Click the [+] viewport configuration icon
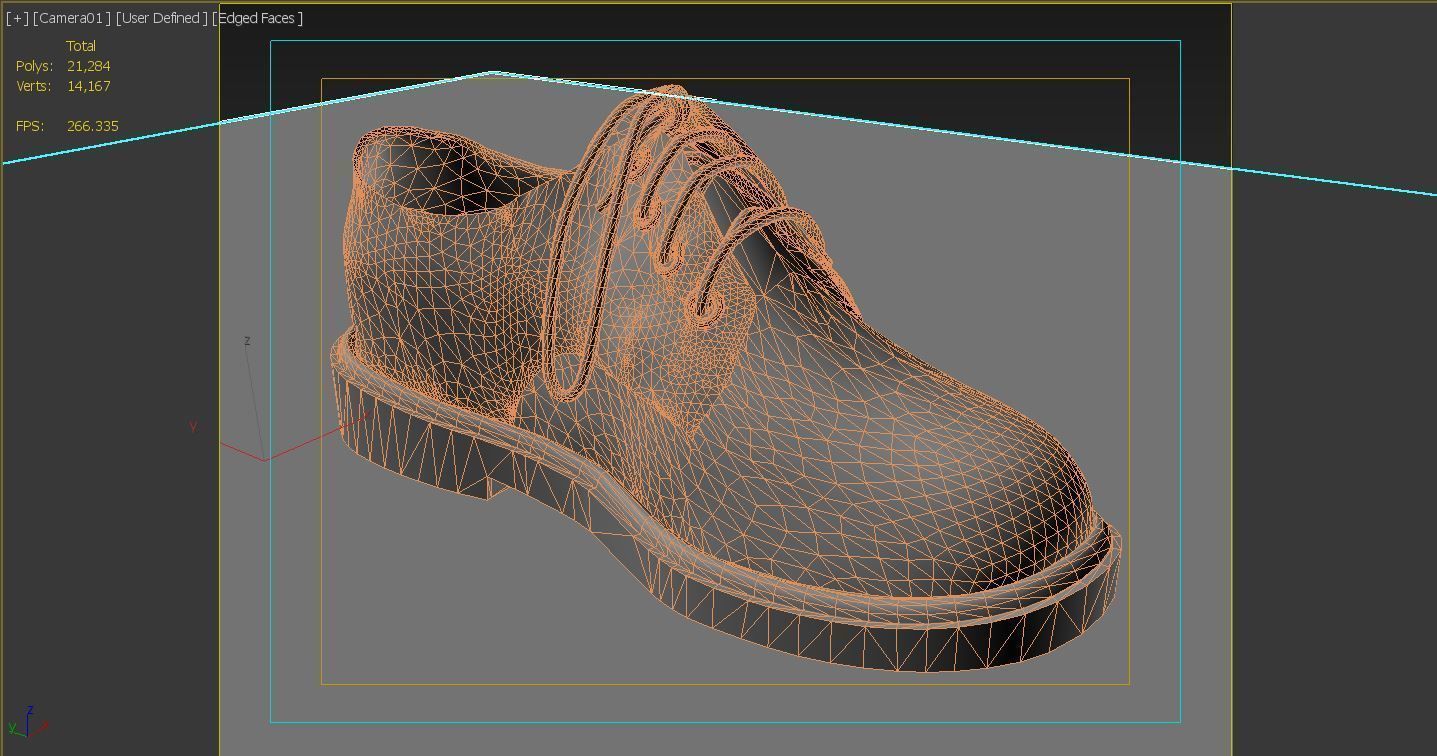Viewport: 1437px width, 756px height. [x=16, y=17]
